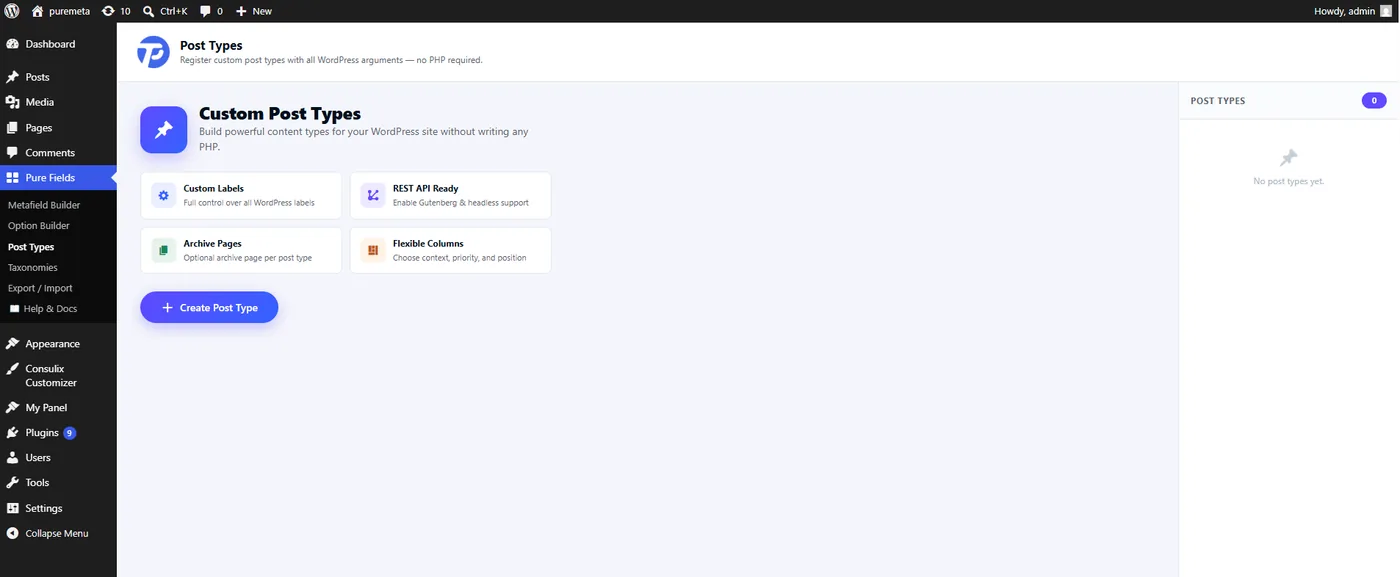Click the Pure Fields grid icon
This screenshot has width=1400, height=577.
point(12,178)
